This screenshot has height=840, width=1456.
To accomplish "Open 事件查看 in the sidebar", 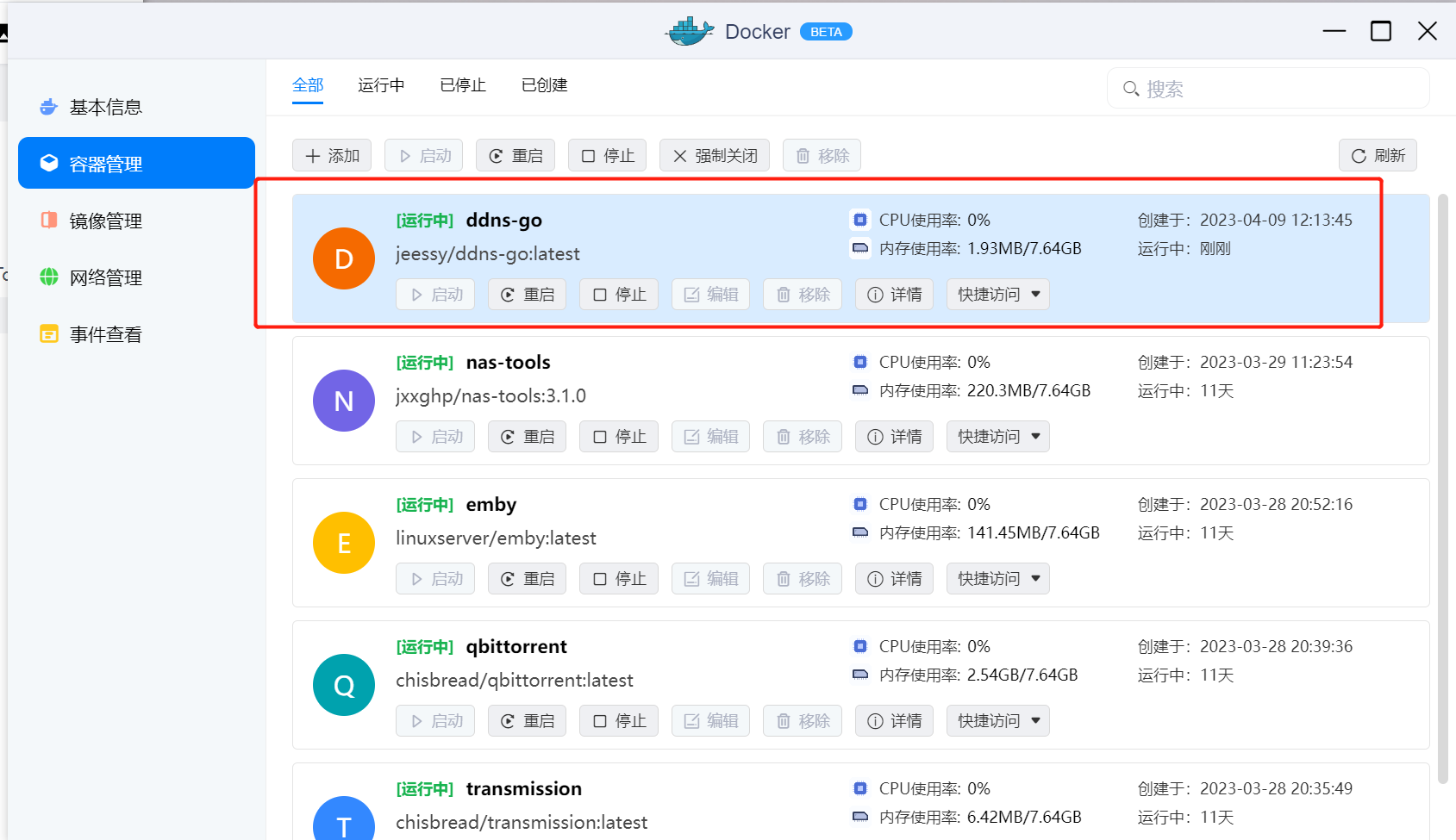I will [136, 334].
